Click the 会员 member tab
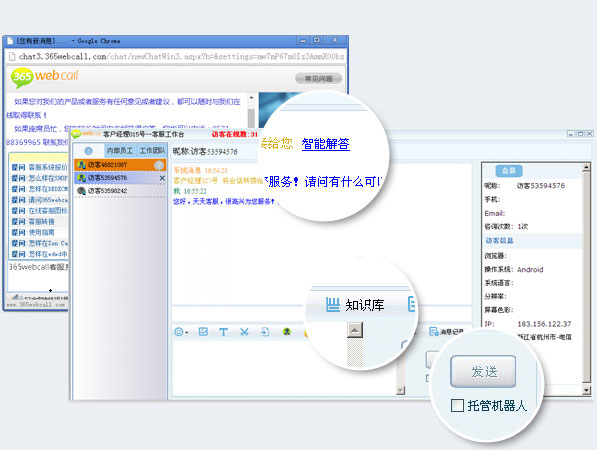The height and width of the screenshot is (450, 597). (509, 171)
